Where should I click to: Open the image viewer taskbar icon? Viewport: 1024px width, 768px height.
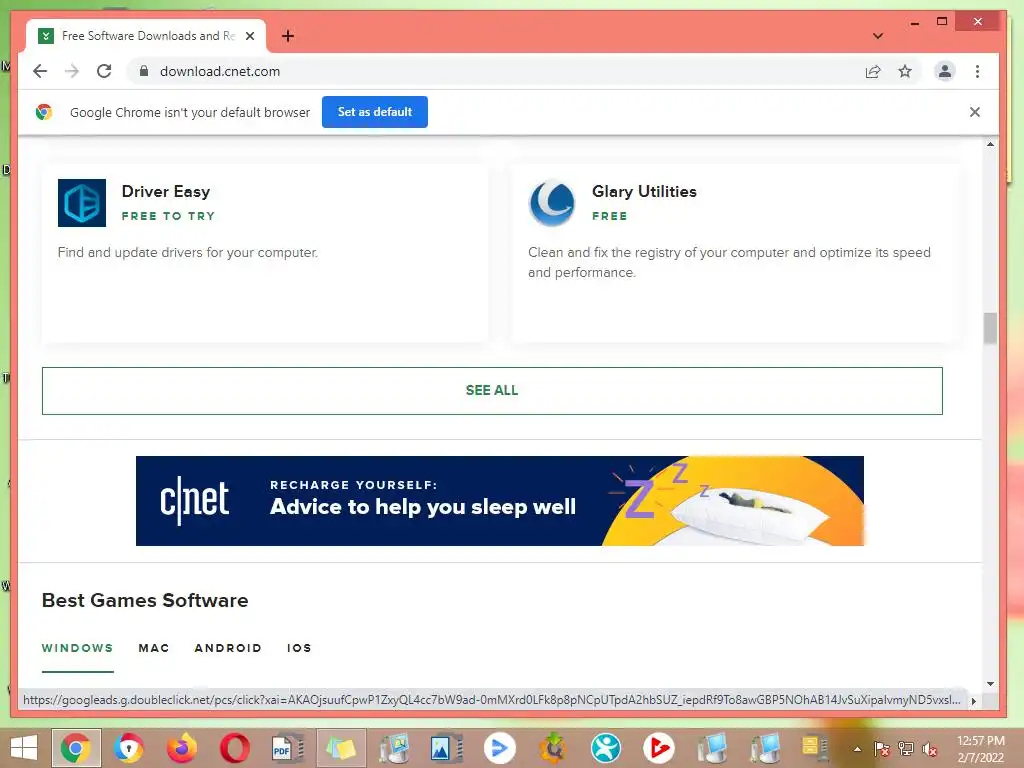(447, 748)
